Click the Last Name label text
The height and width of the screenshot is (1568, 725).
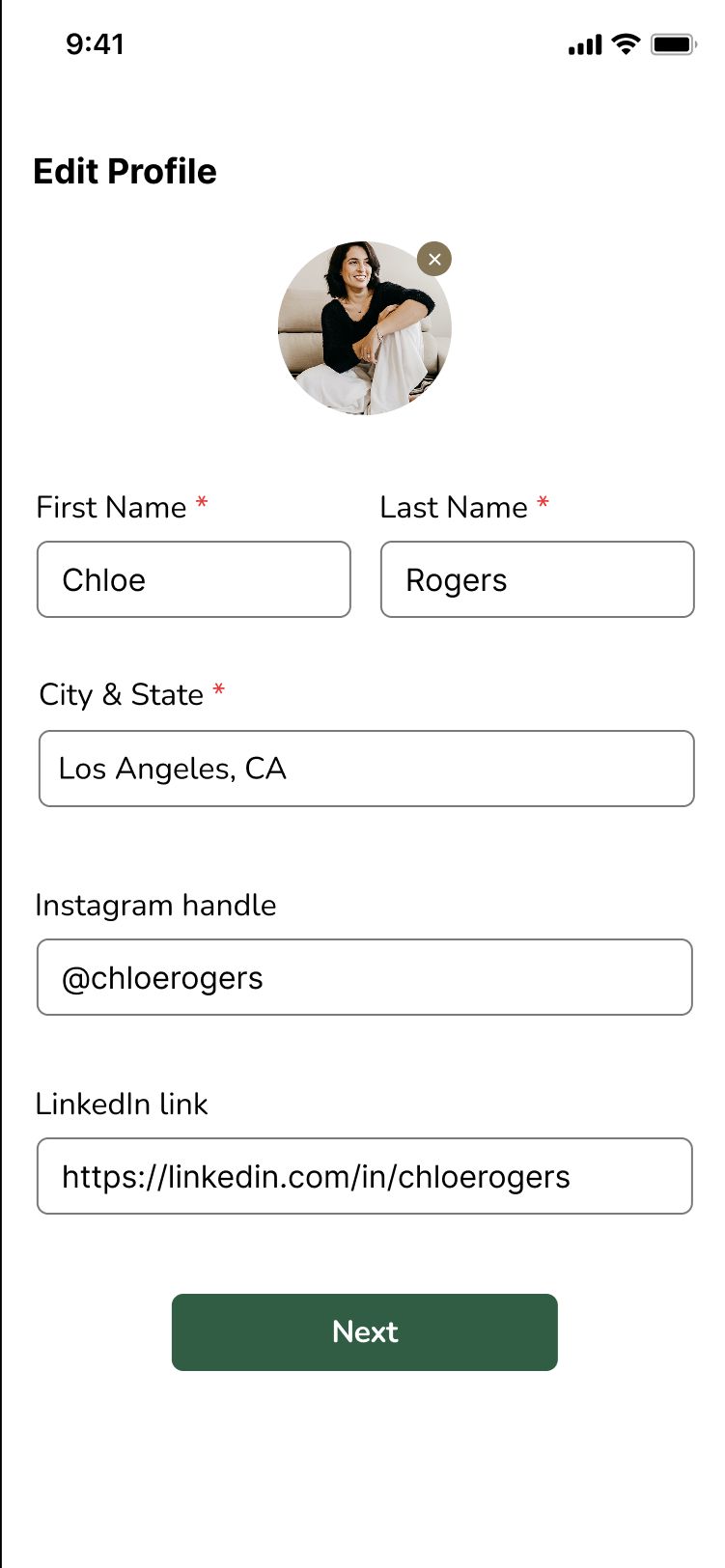point(454,508)
